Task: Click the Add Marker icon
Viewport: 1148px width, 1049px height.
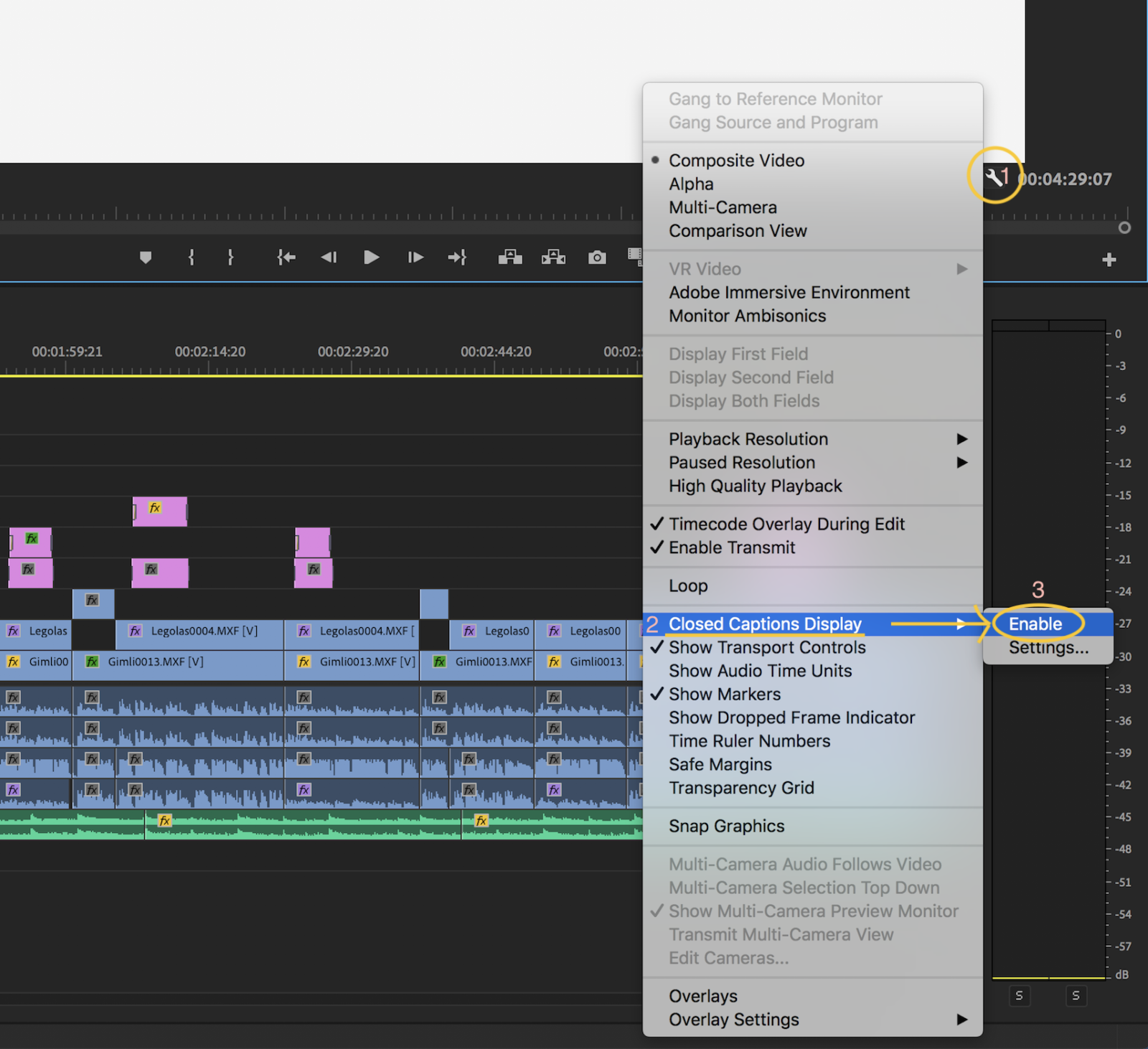Action: pyautogui.click(x=145, y=257)
